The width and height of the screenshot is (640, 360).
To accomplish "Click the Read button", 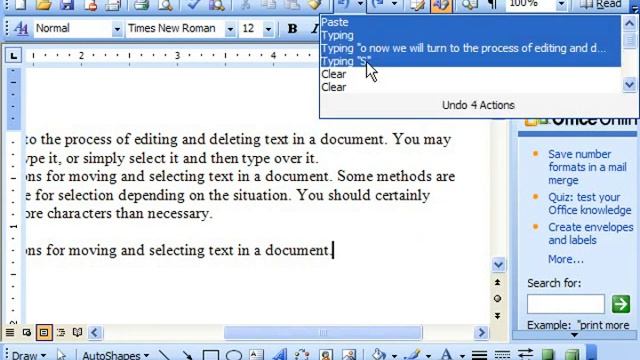I will (602, 4).
